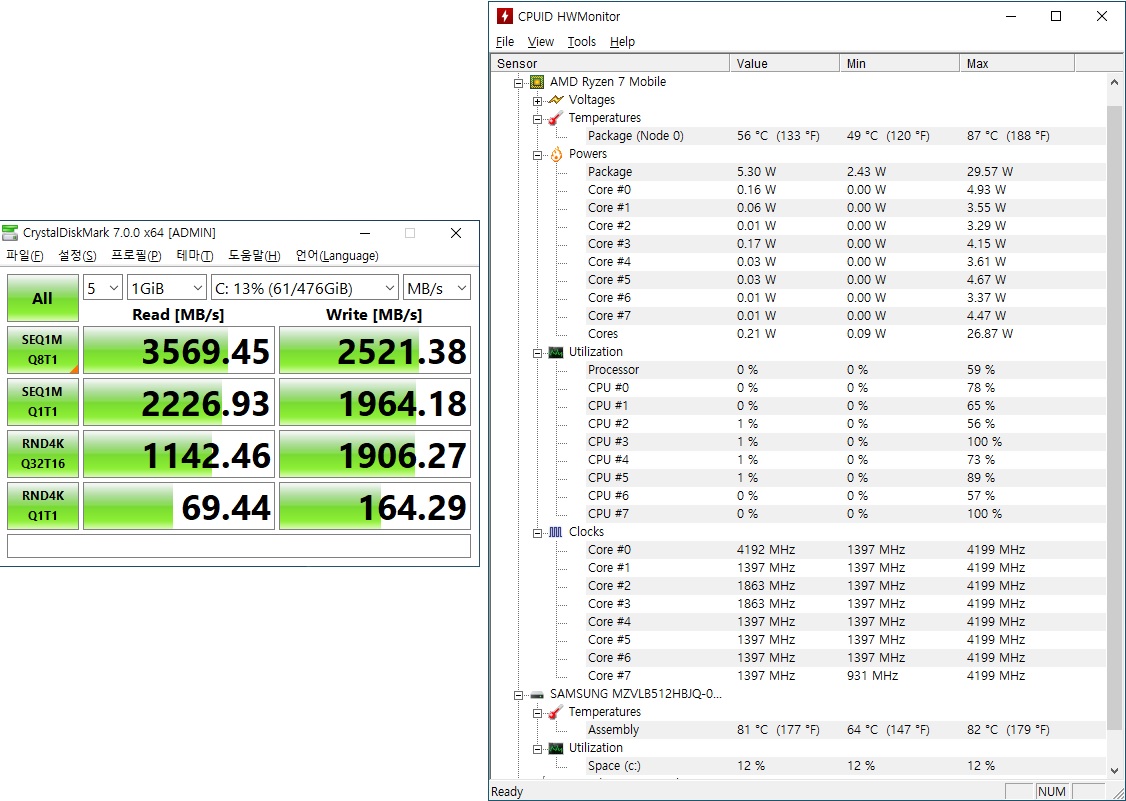The width and height of the screenshot is (1126, 801).
Task: Click the Value column header
Action: tap(785, 63)
